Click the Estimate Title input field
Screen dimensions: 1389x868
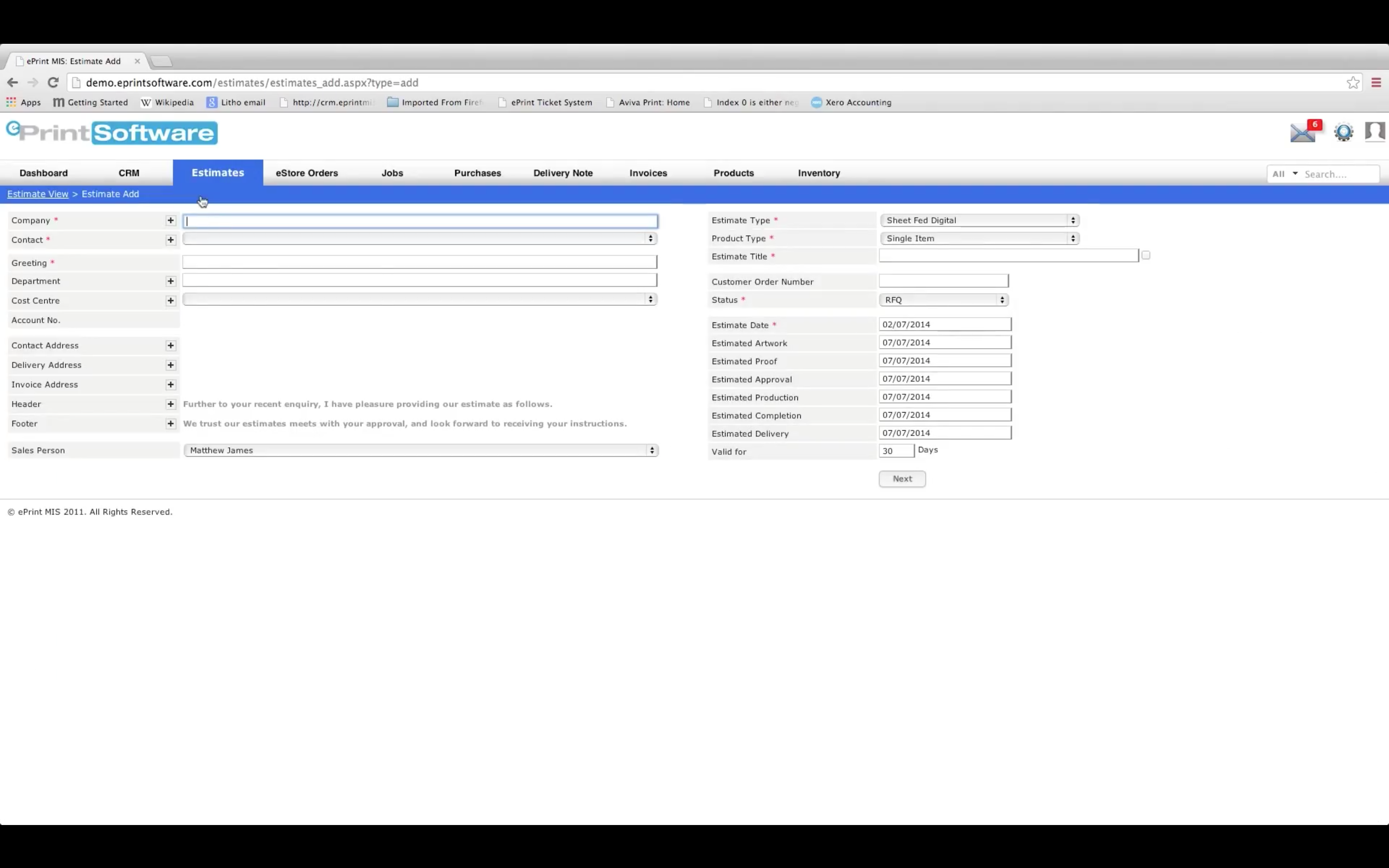point(1008,256)
